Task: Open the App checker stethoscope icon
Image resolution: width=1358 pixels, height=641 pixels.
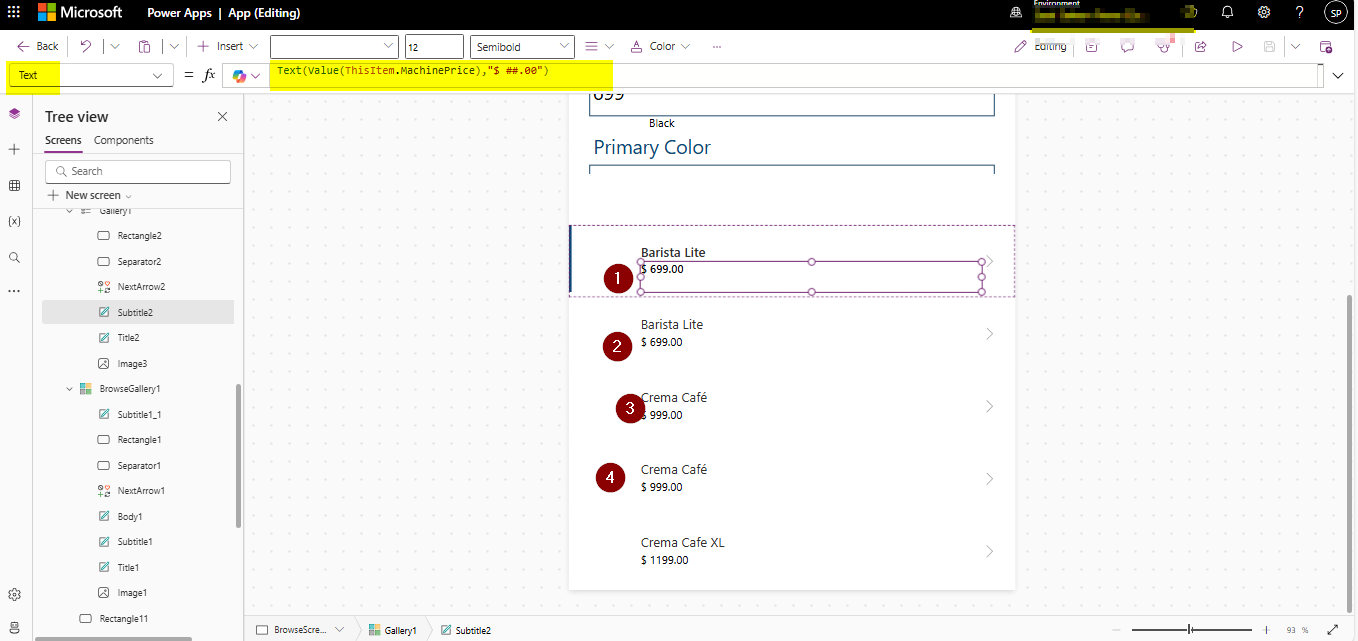Action: pos(1163,46)
